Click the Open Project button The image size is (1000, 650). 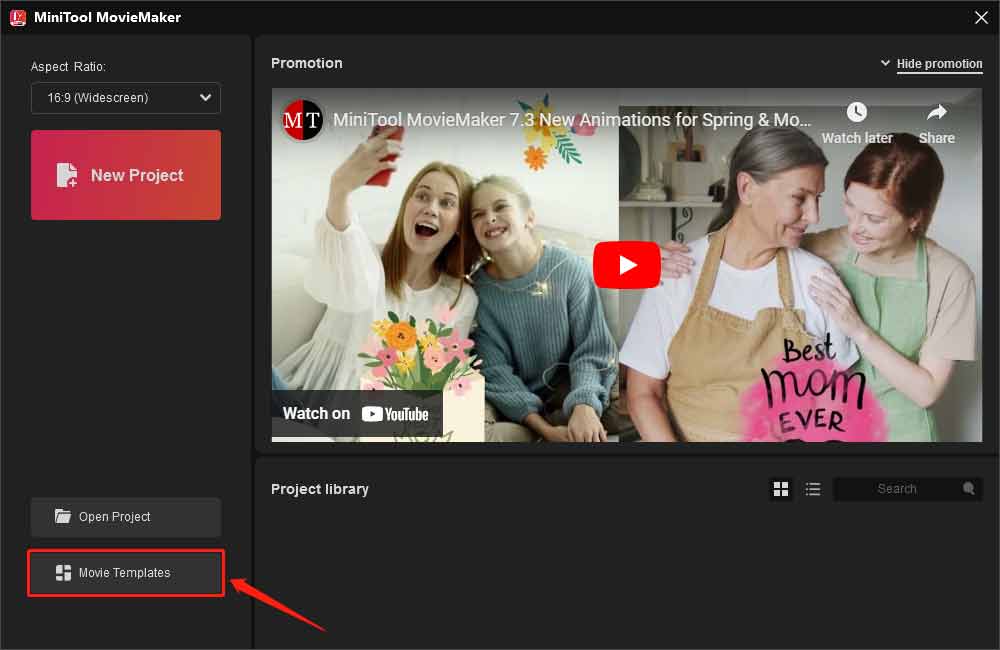126,517
